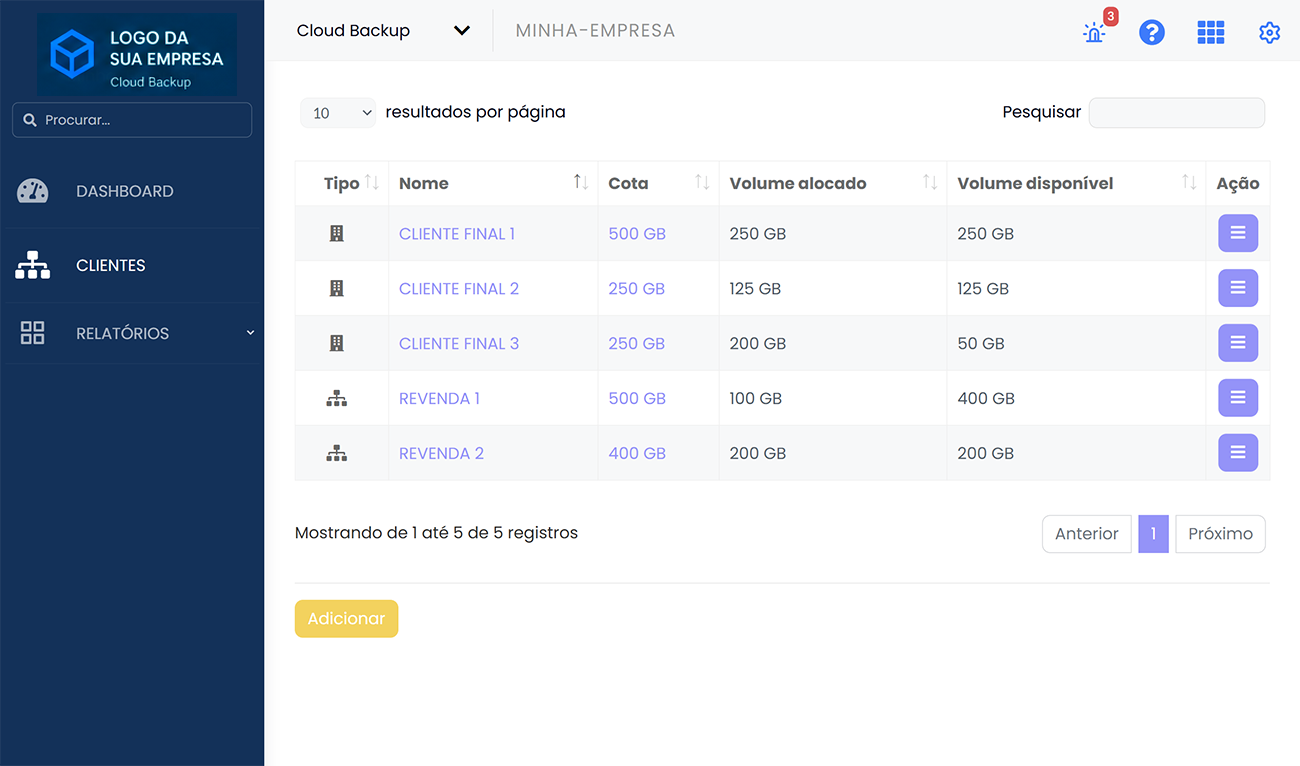Sort table by Cota column arrows
The height and width of the screenshot is (766, 1300).
pos(702,182)
